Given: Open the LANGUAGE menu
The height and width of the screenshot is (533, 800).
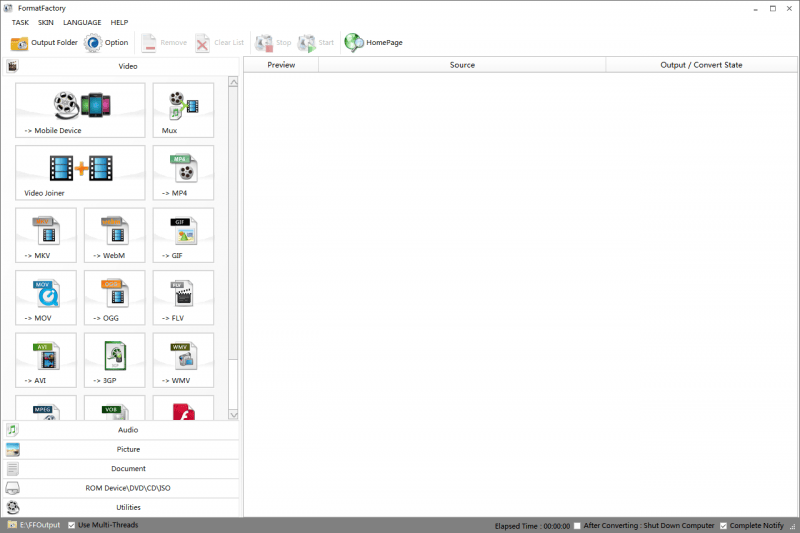Looking at the screenshot, I should (x=82, y=22).
